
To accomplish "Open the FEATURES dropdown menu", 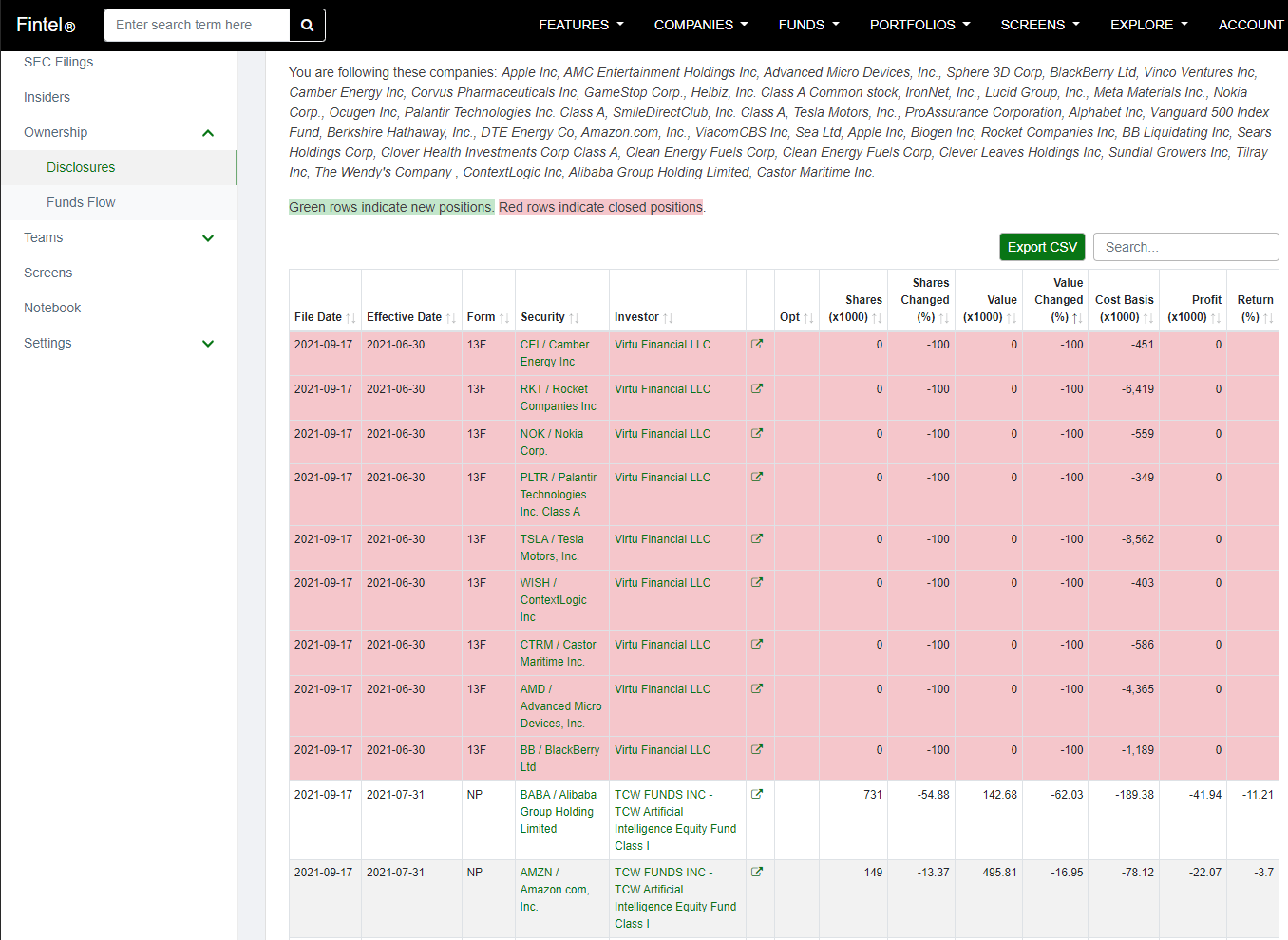I will pyautogui.click(x=581, y=25).
